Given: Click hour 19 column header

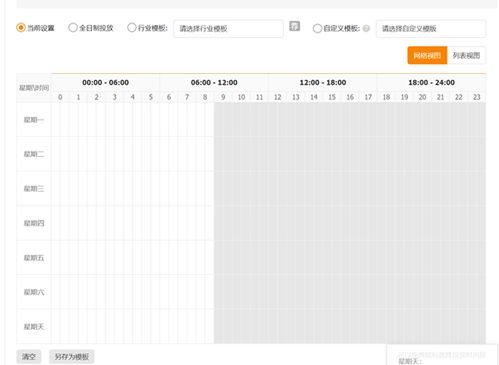Looking at the screenshot, I should pyautogui.click(x=404, y=97).
